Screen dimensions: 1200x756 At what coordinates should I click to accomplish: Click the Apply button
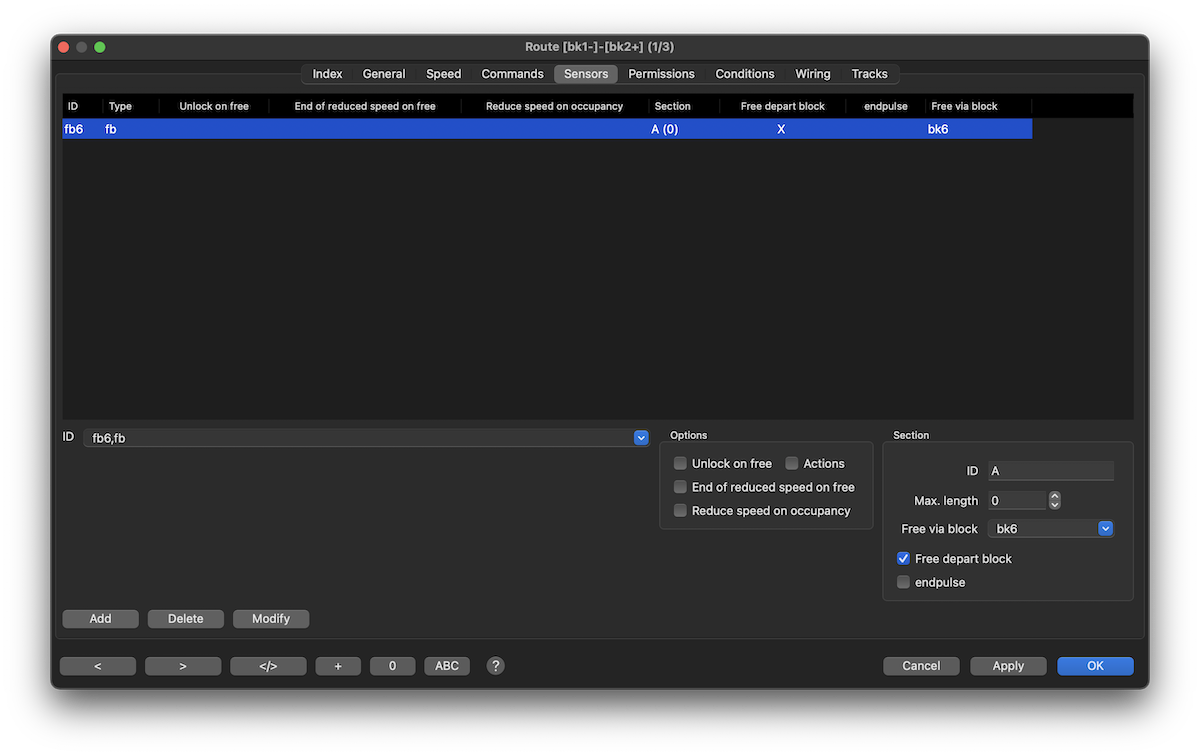tap(1008, 666)
